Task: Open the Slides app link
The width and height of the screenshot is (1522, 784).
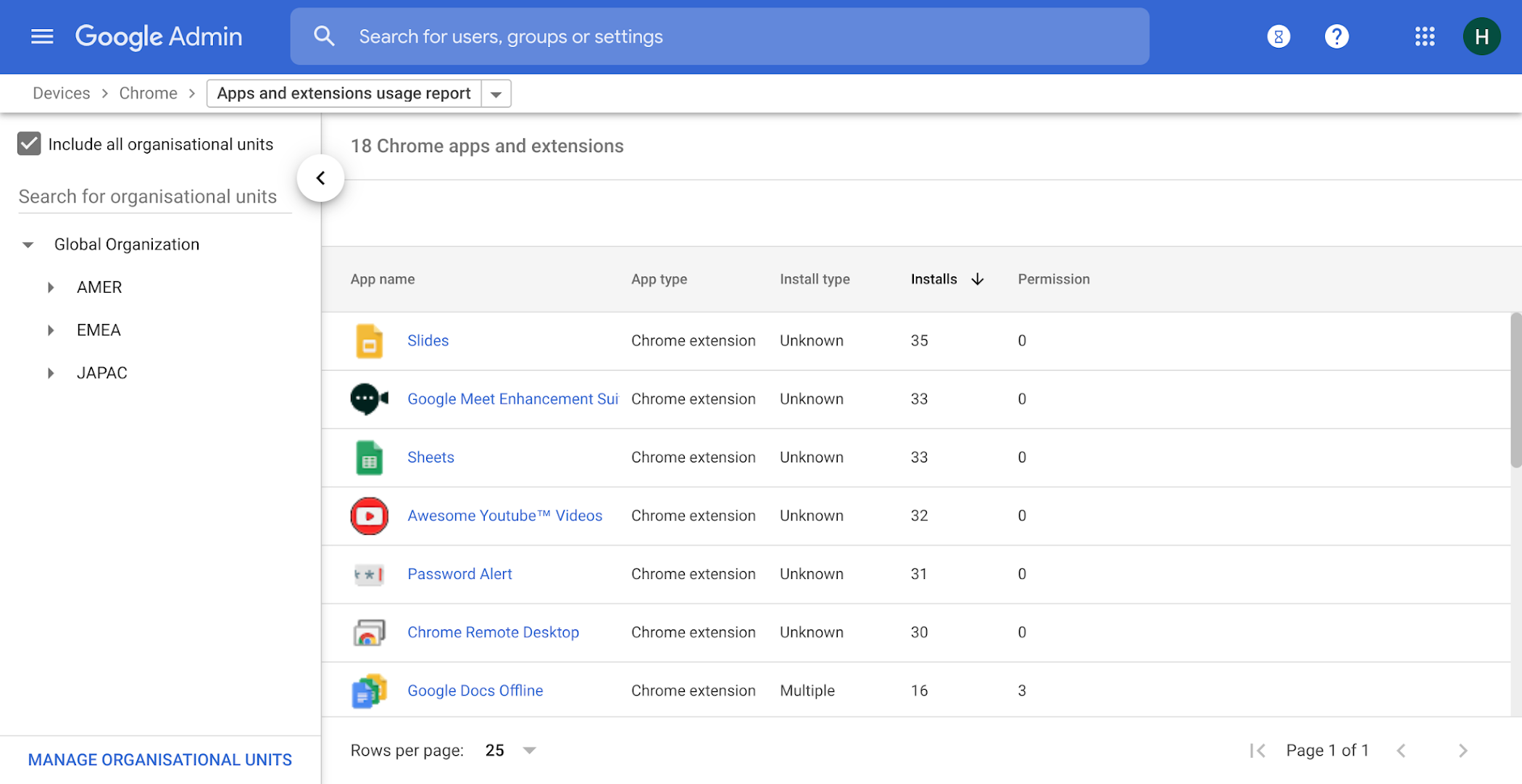Action: tap(428, 341)
